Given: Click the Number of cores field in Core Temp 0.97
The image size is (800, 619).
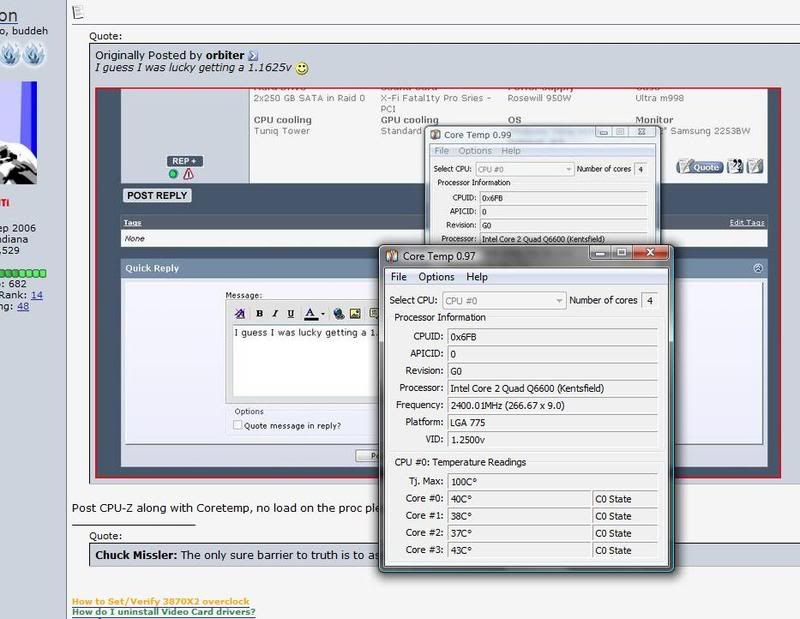Looking at the screenshot, I should click(649, 300).
